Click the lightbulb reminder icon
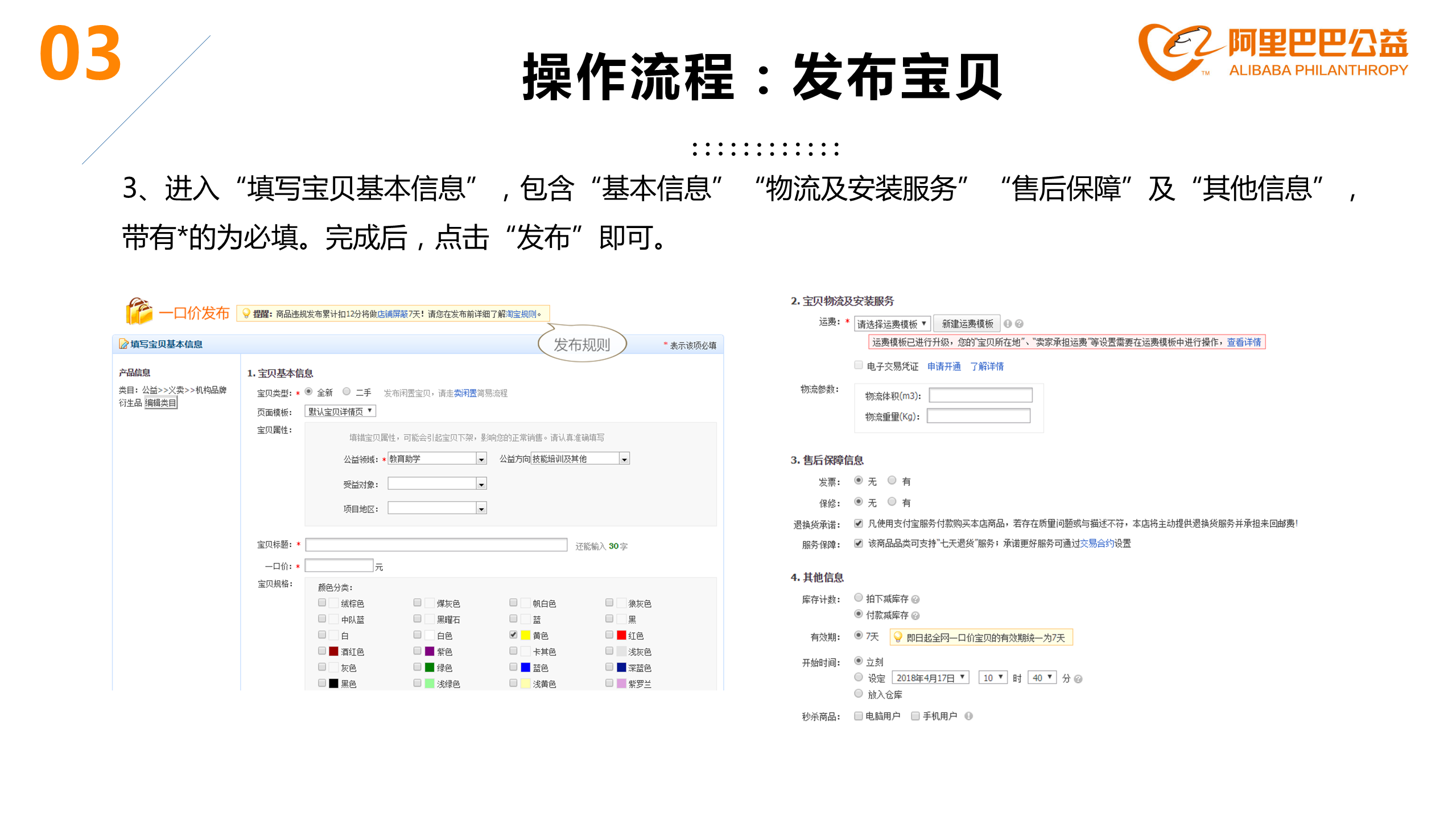1456x819 pixels. point(246,313)
